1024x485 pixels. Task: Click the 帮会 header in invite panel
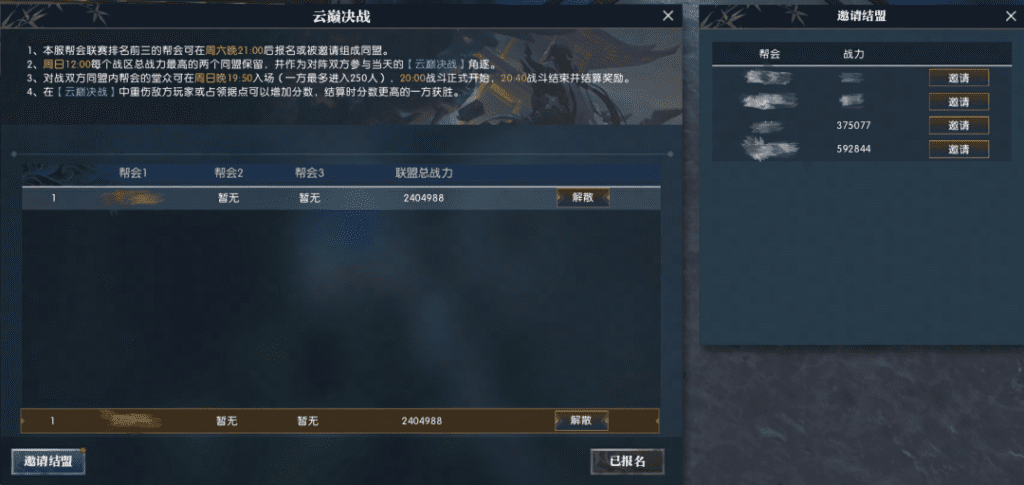(769, 54)
